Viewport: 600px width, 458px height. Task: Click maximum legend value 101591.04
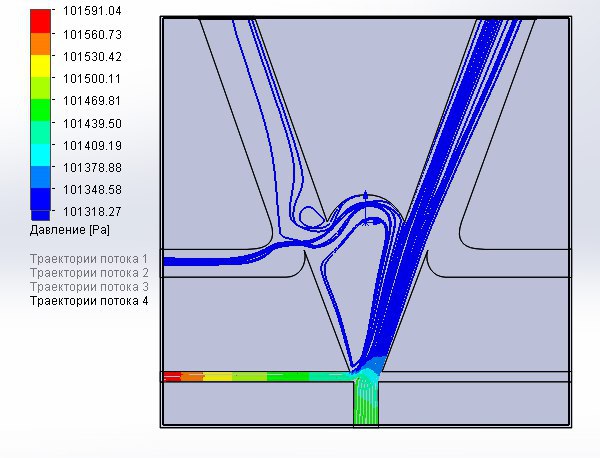(x=92, y=11)
